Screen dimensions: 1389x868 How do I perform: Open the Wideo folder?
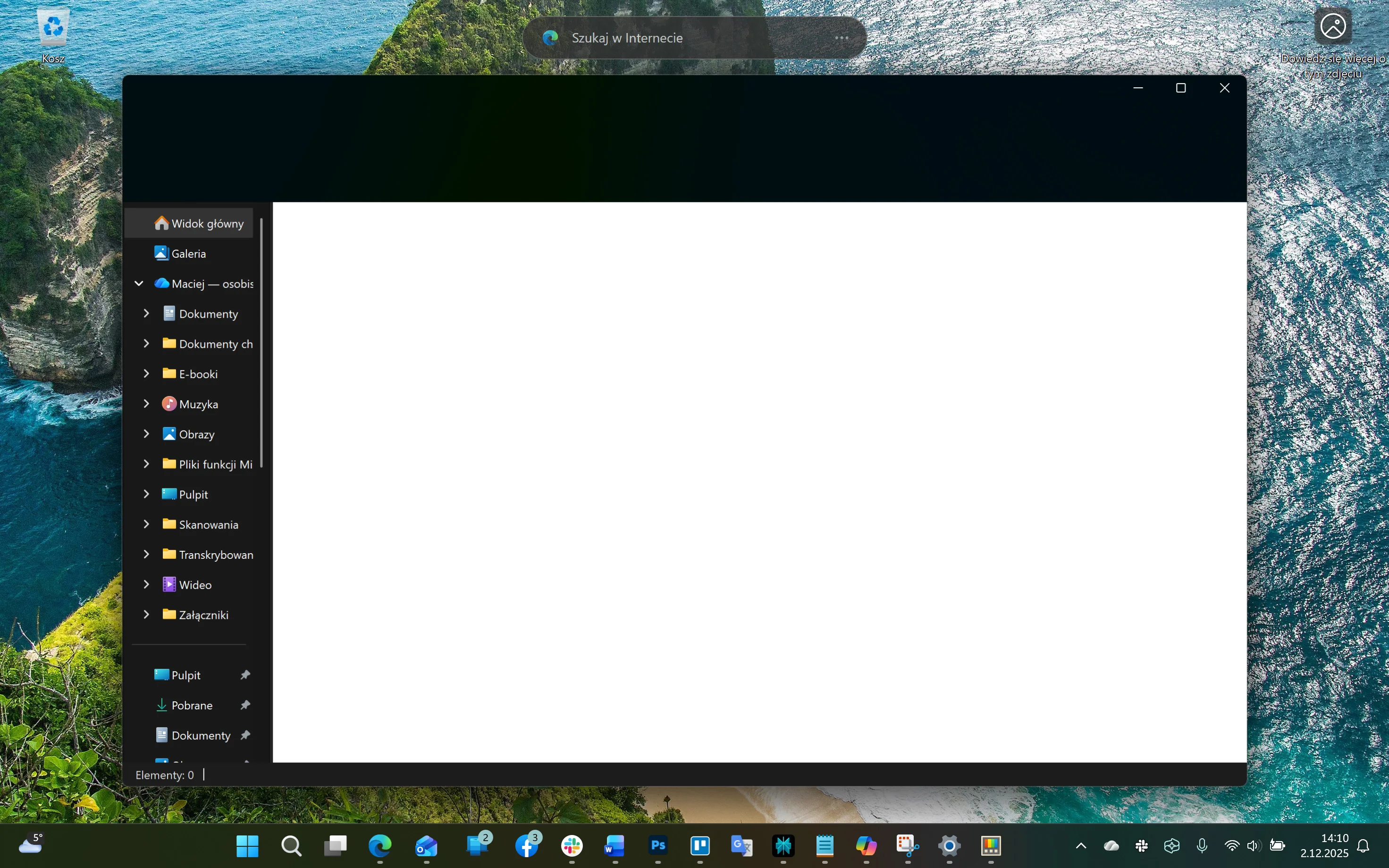coord(195,584)
